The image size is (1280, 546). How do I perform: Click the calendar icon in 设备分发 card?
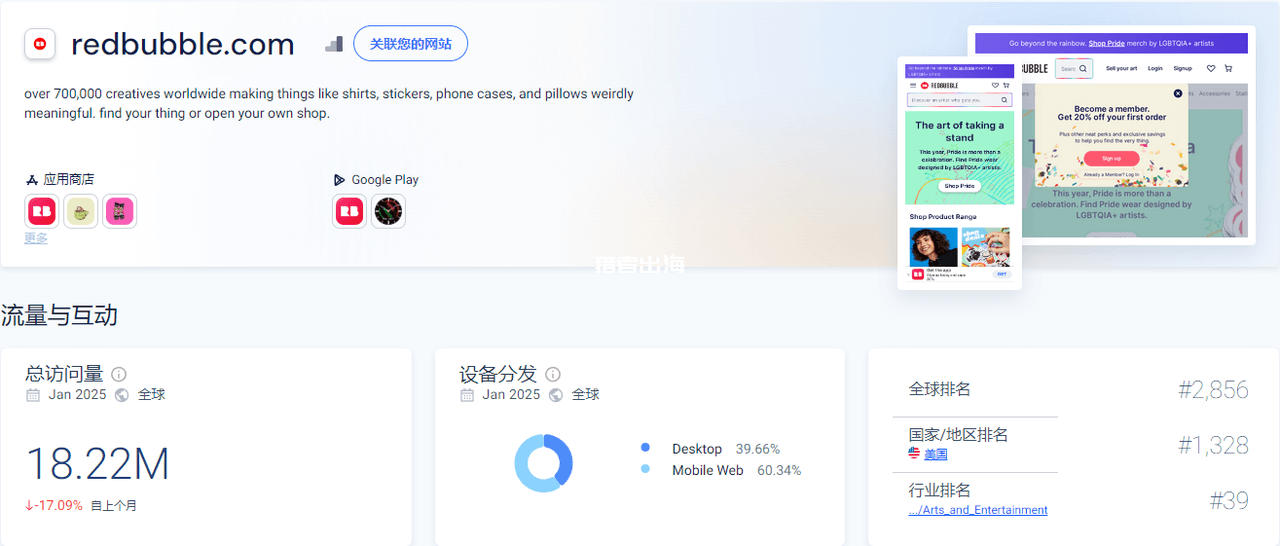coord(467,395)
